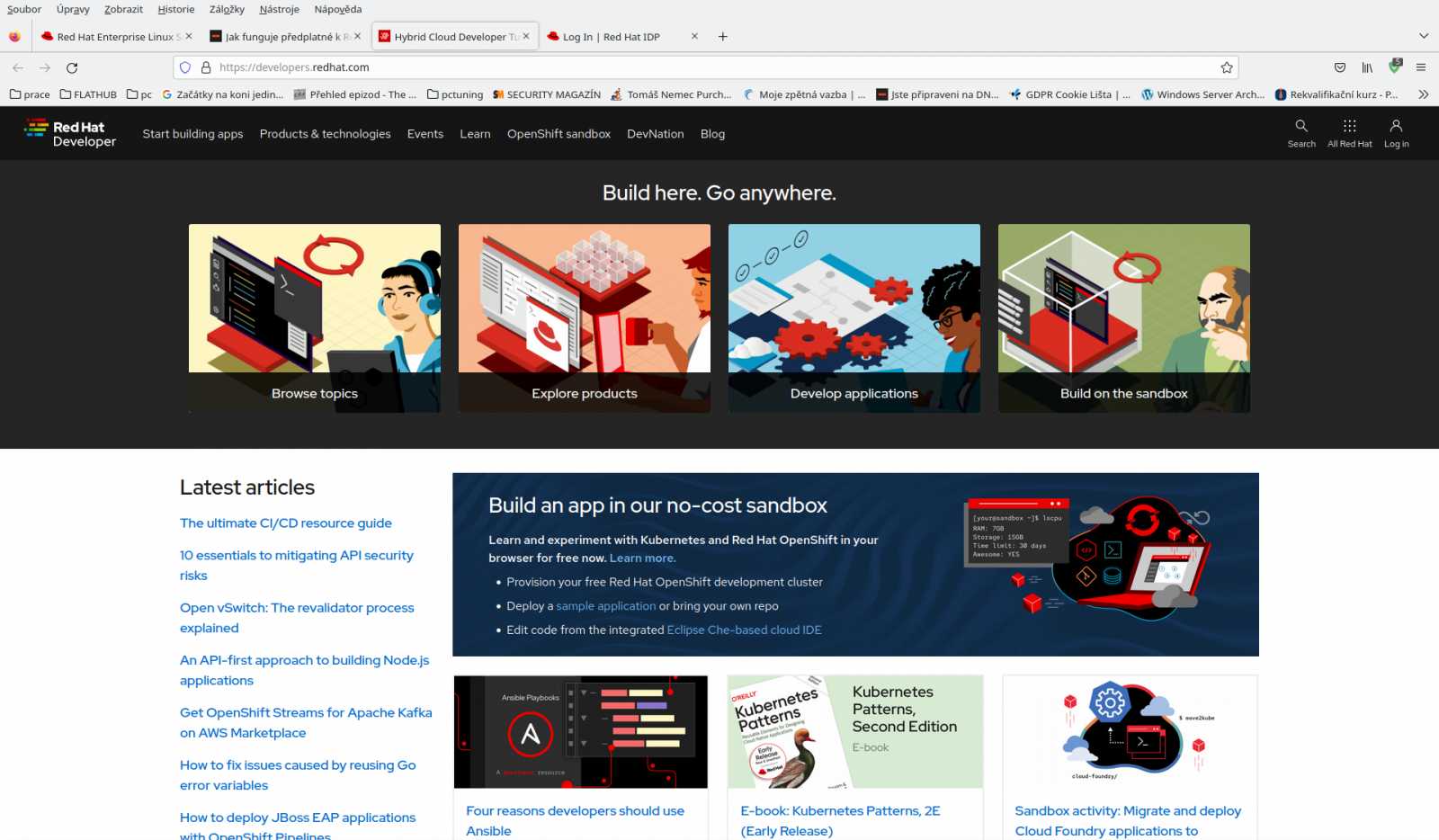Click the Red Hat Developer logo
The height and width of the screenshot is (840, 1439).
point(70,133)
